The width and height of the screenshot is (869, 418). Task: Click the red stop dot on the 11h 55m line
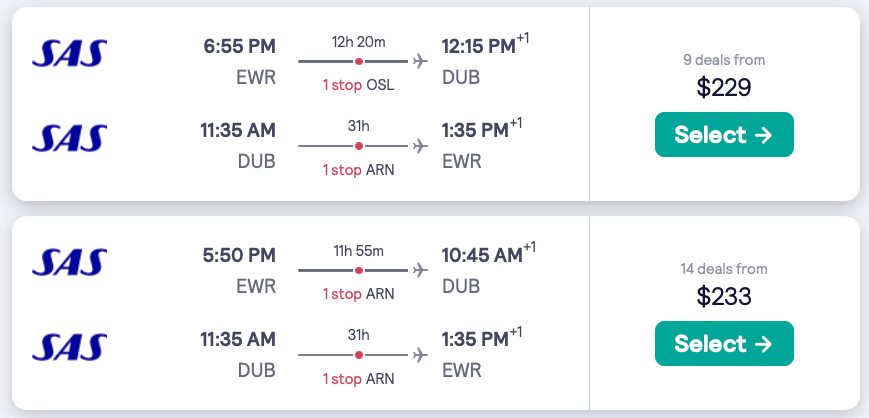pos(359,271)
